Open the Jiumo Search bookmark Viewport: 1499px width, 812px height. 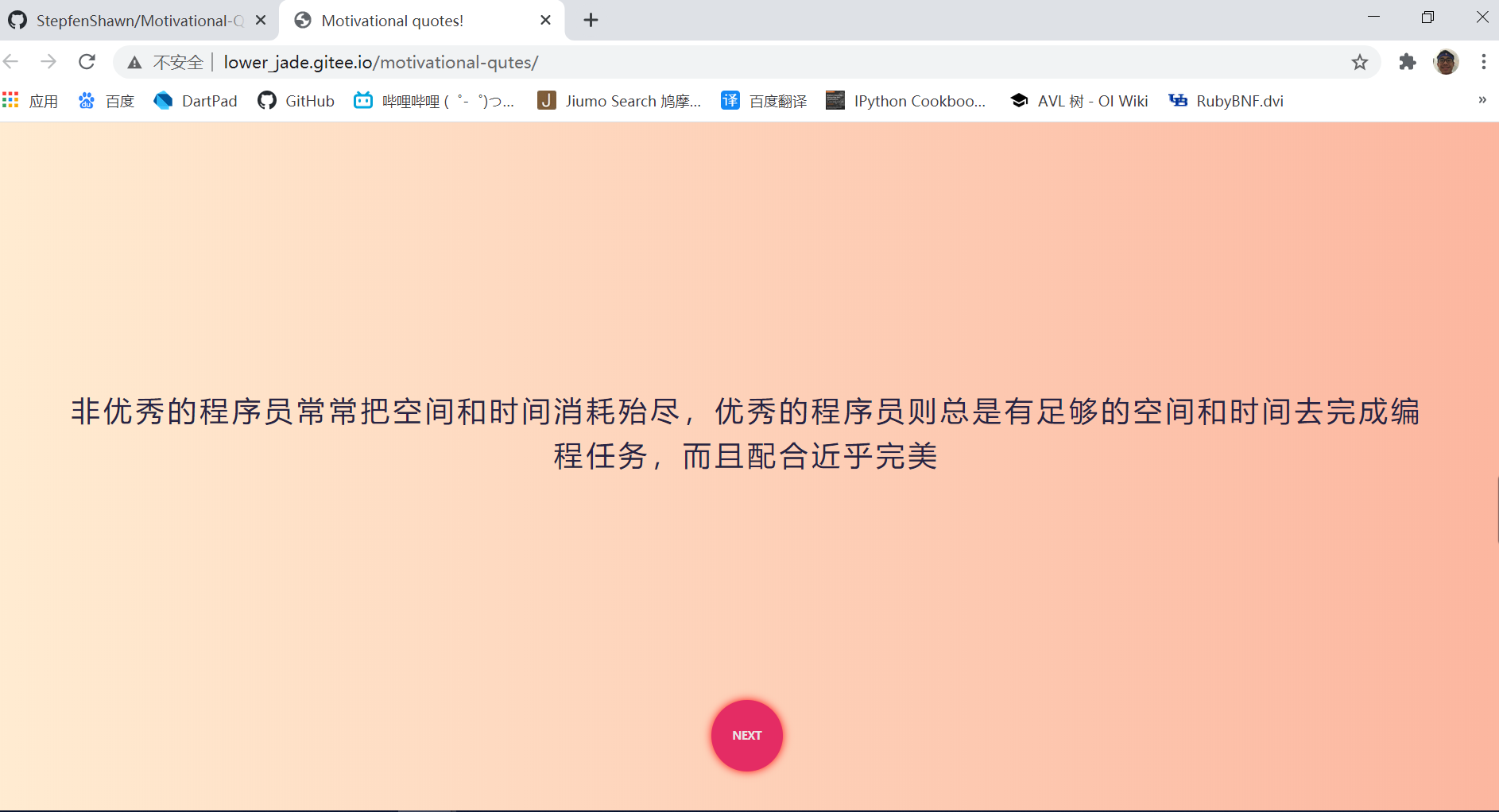[620, 100]
